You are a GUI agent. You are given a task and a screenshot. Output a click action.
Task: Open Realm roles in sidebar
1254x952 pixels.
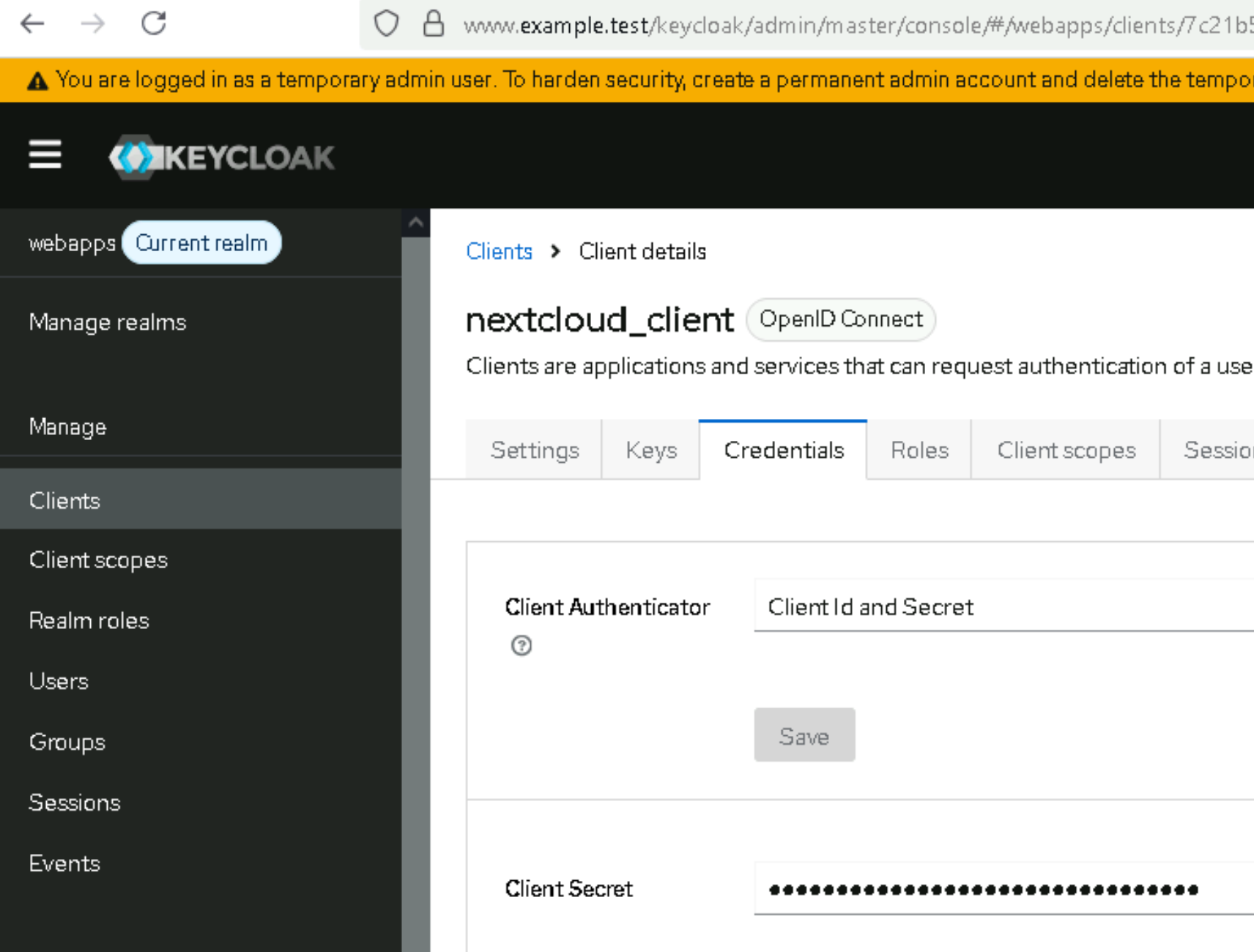pyautogui.click(x=89, y=620)
